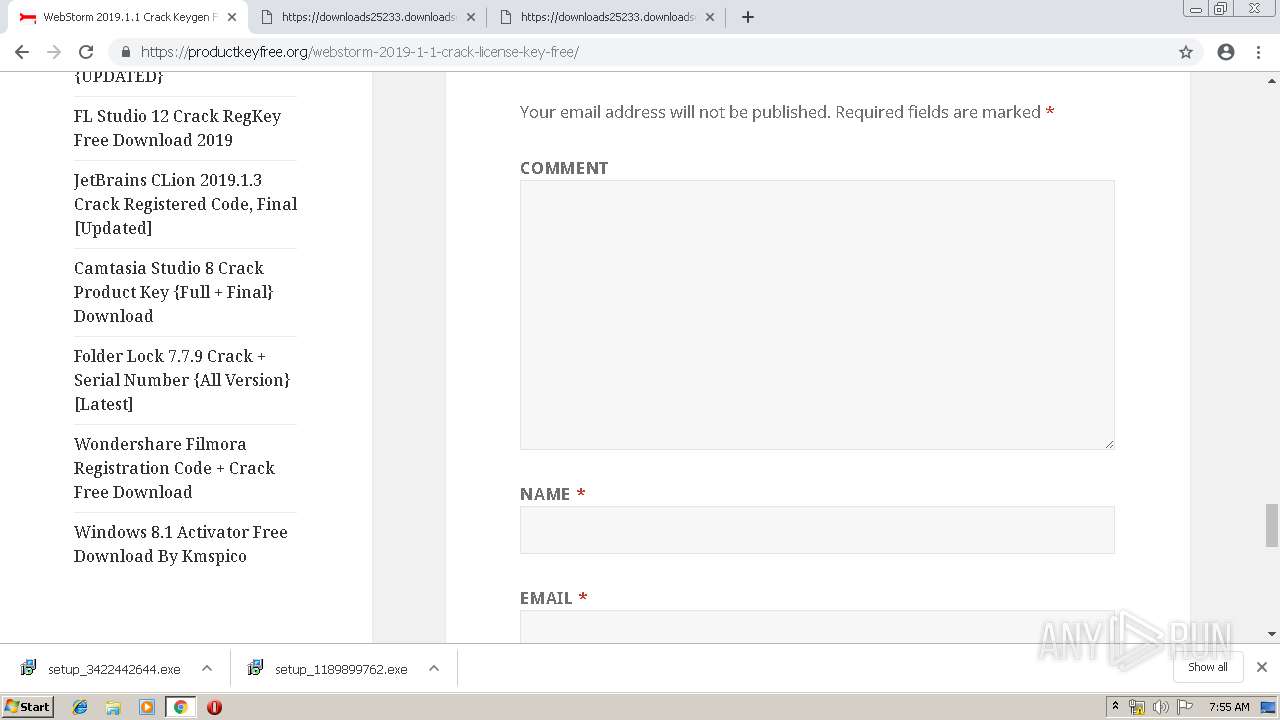The image size is (1280, 720).
Task: Show hidden system tray icons
Action: [x=1115, y=707]
